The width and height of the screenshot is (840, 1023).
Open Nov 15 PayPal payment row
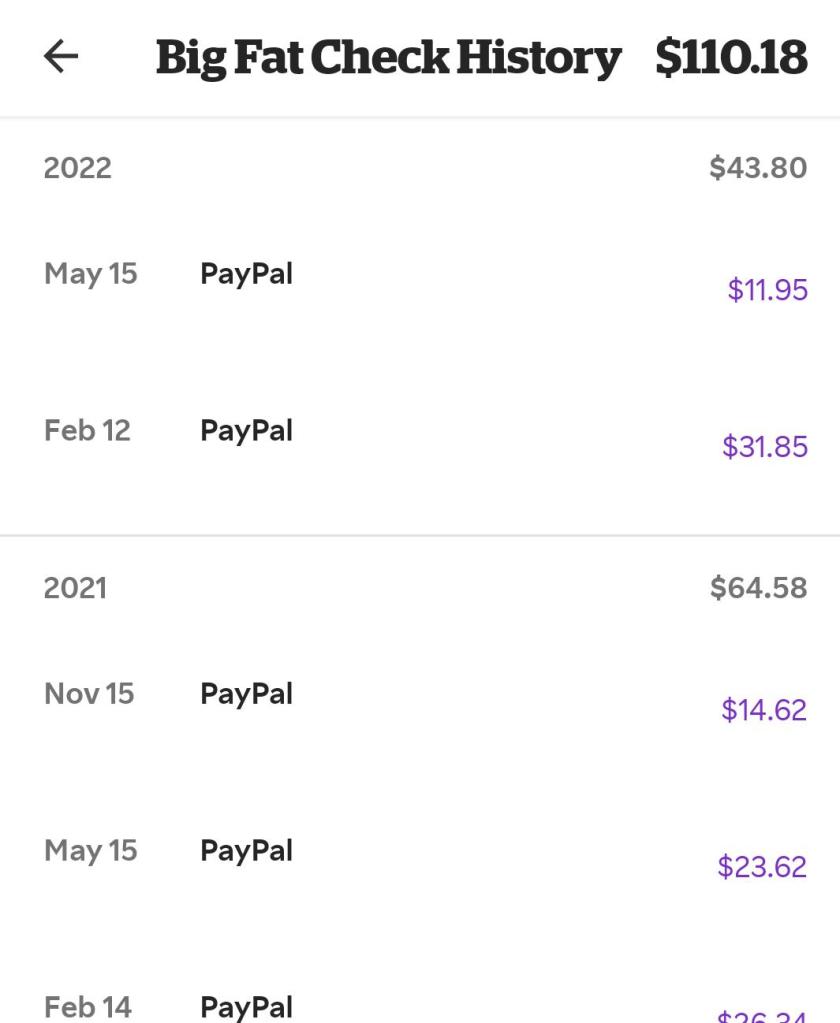420,701
